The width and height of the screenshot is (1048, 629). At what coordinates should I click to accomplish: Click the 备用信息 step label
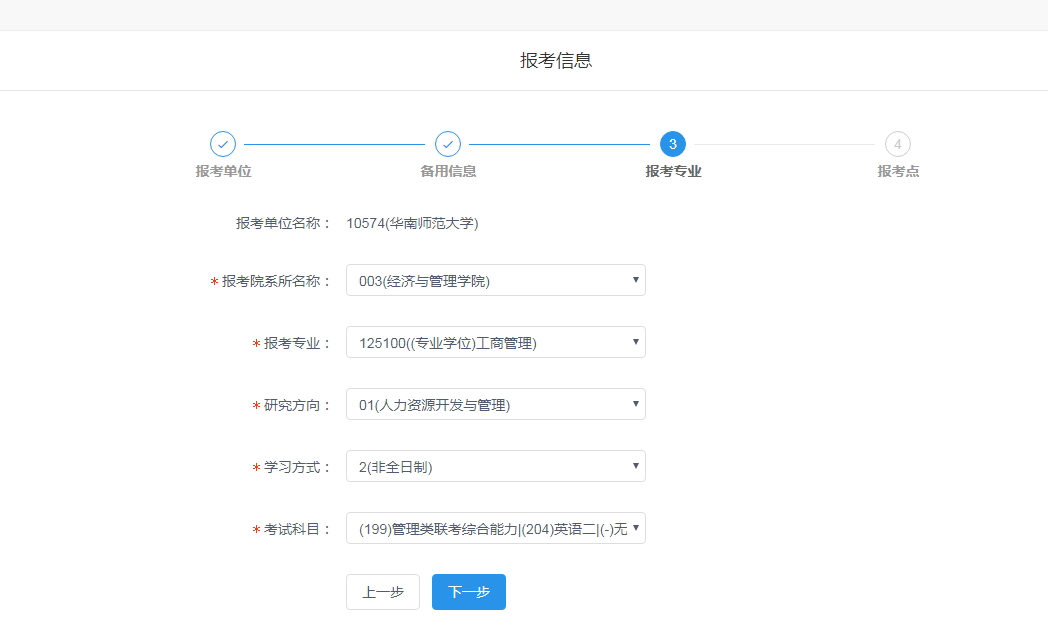pos(447,170)
